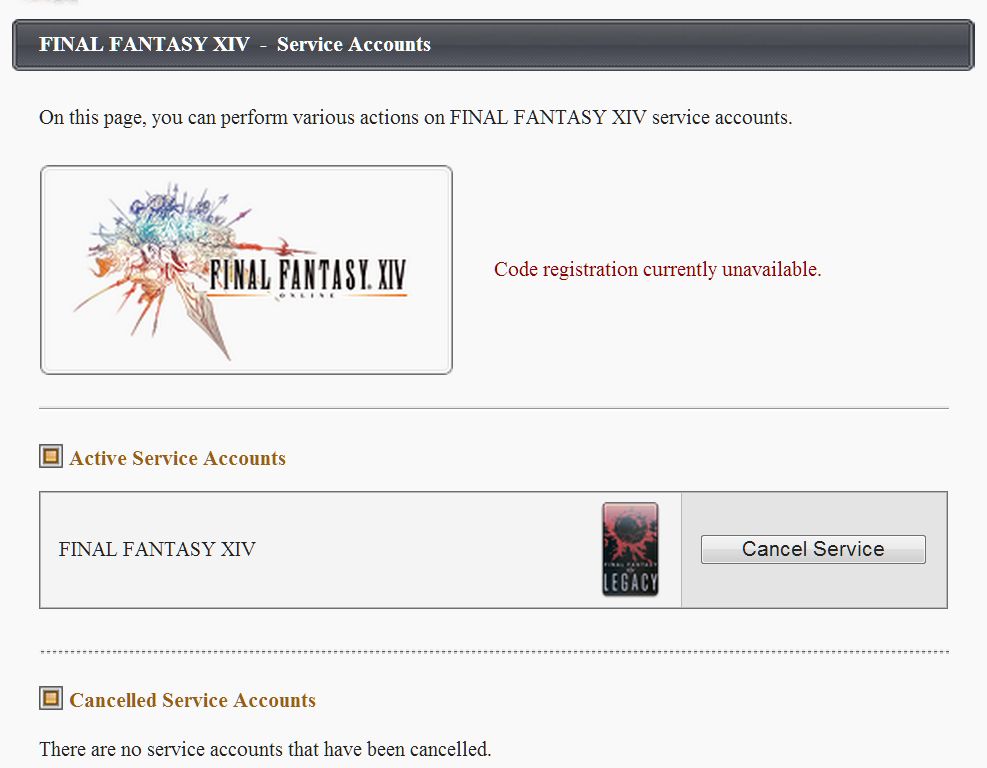Click the square icon beside Cancelled Service Accounts

(51, 698)
